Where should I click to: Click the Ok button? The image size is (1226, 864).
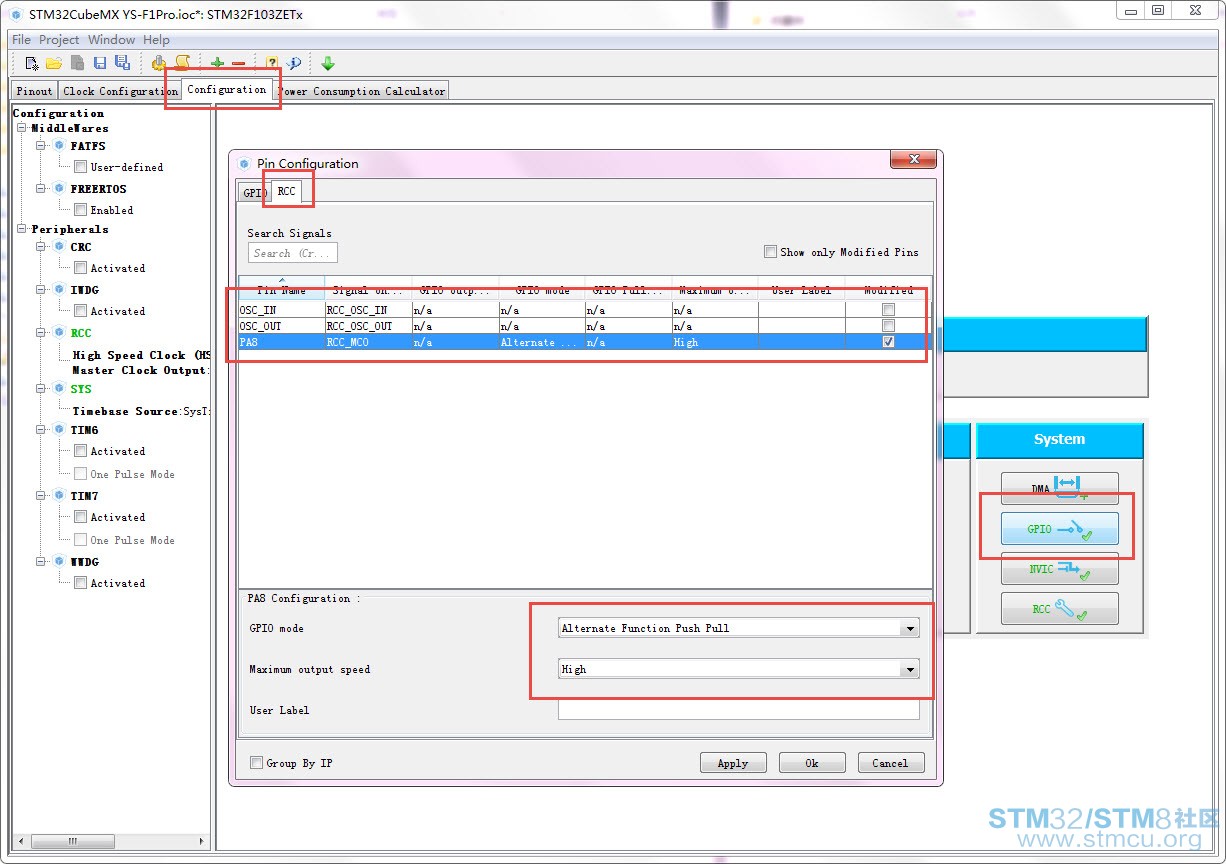(812, 763)
